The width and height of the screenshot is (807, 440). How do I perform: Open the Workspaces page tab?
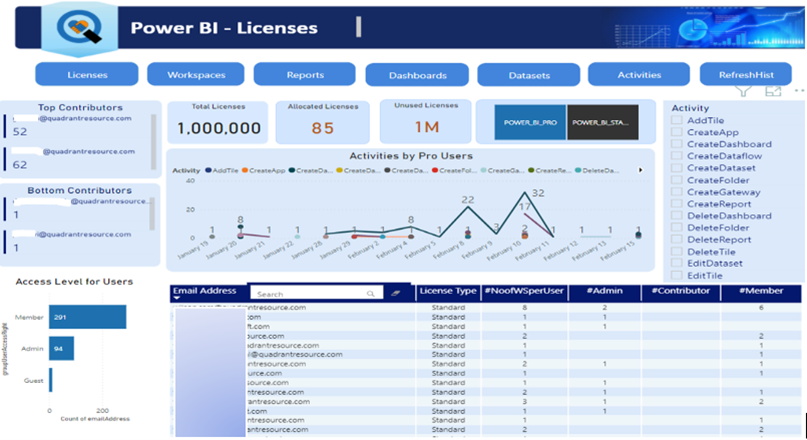[194, 74]
